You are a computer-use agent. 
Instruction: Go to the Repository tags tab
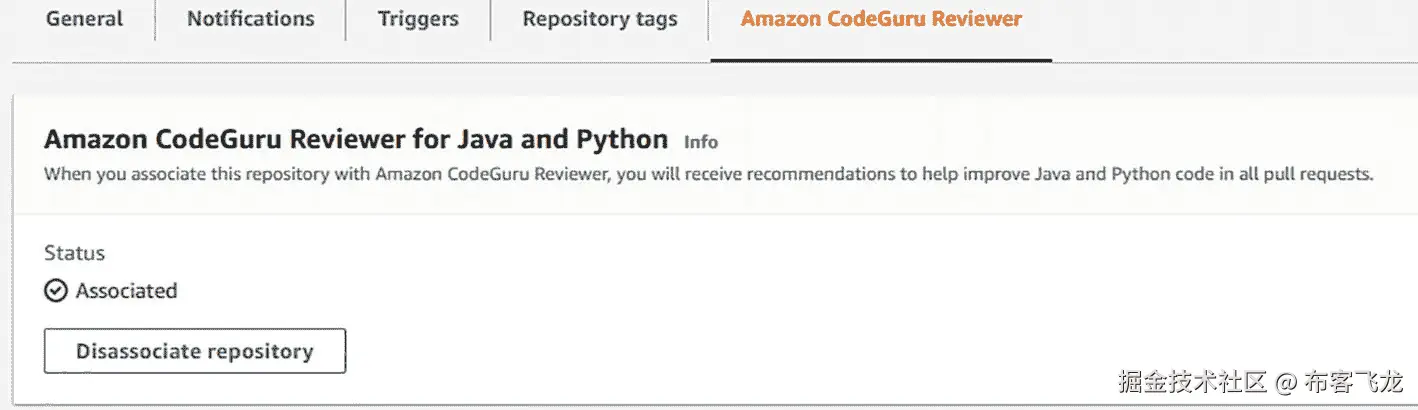tap(599, 19)
